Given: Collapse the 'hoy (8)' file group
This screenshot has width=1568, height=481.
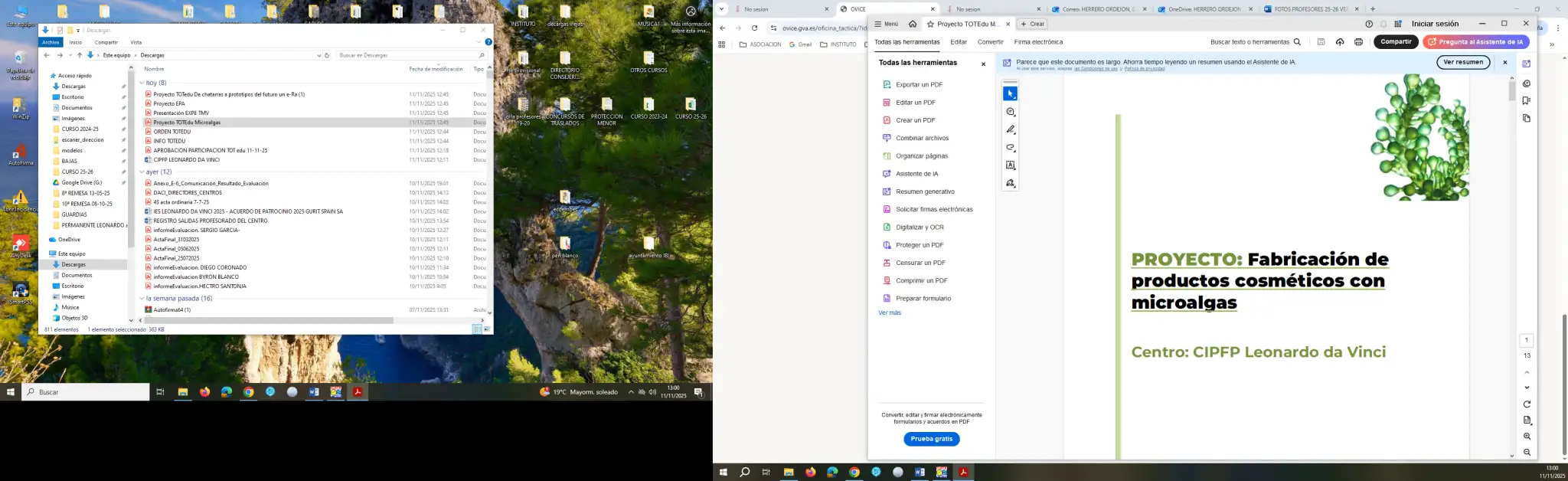Looking at the screenshot, I should click(x=142, y=83).
